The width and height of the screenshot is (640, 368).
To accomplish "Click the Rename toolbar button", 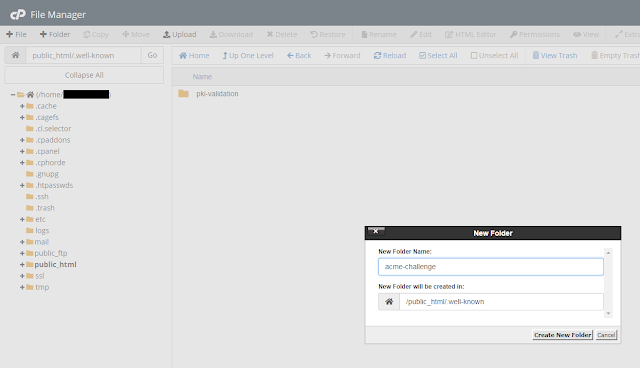I will [379, 34].
